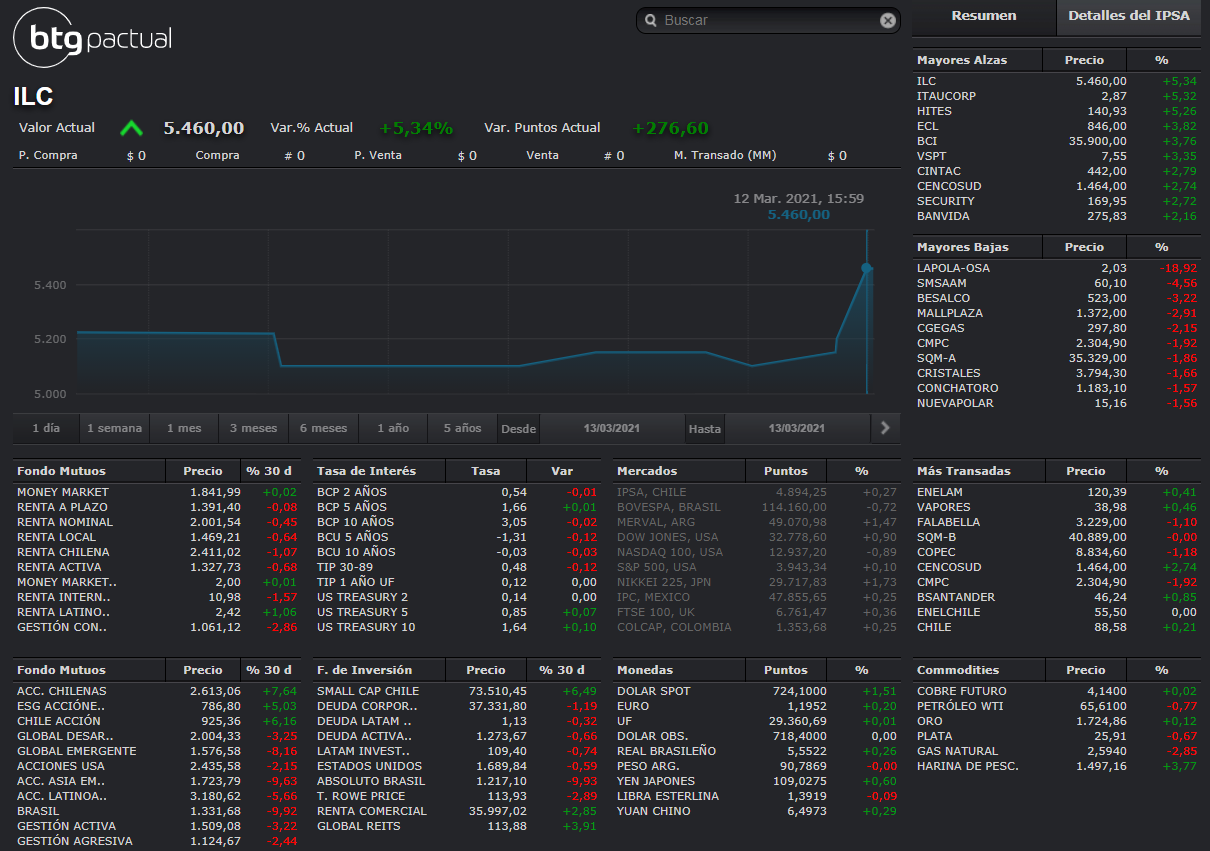1210x851 pixels.
Task: Select the 6 meses chart range
Action: click(323, 428)
